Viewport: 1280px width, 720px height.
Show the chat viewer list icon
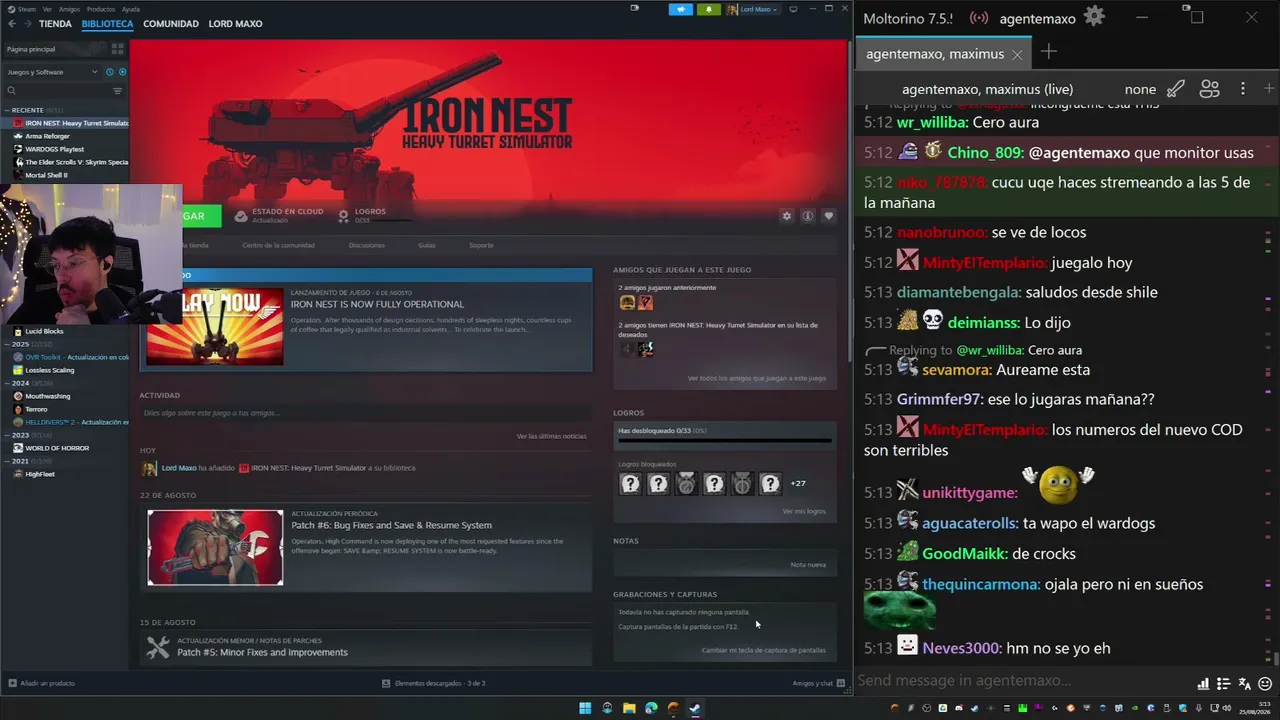point(1210,89)
